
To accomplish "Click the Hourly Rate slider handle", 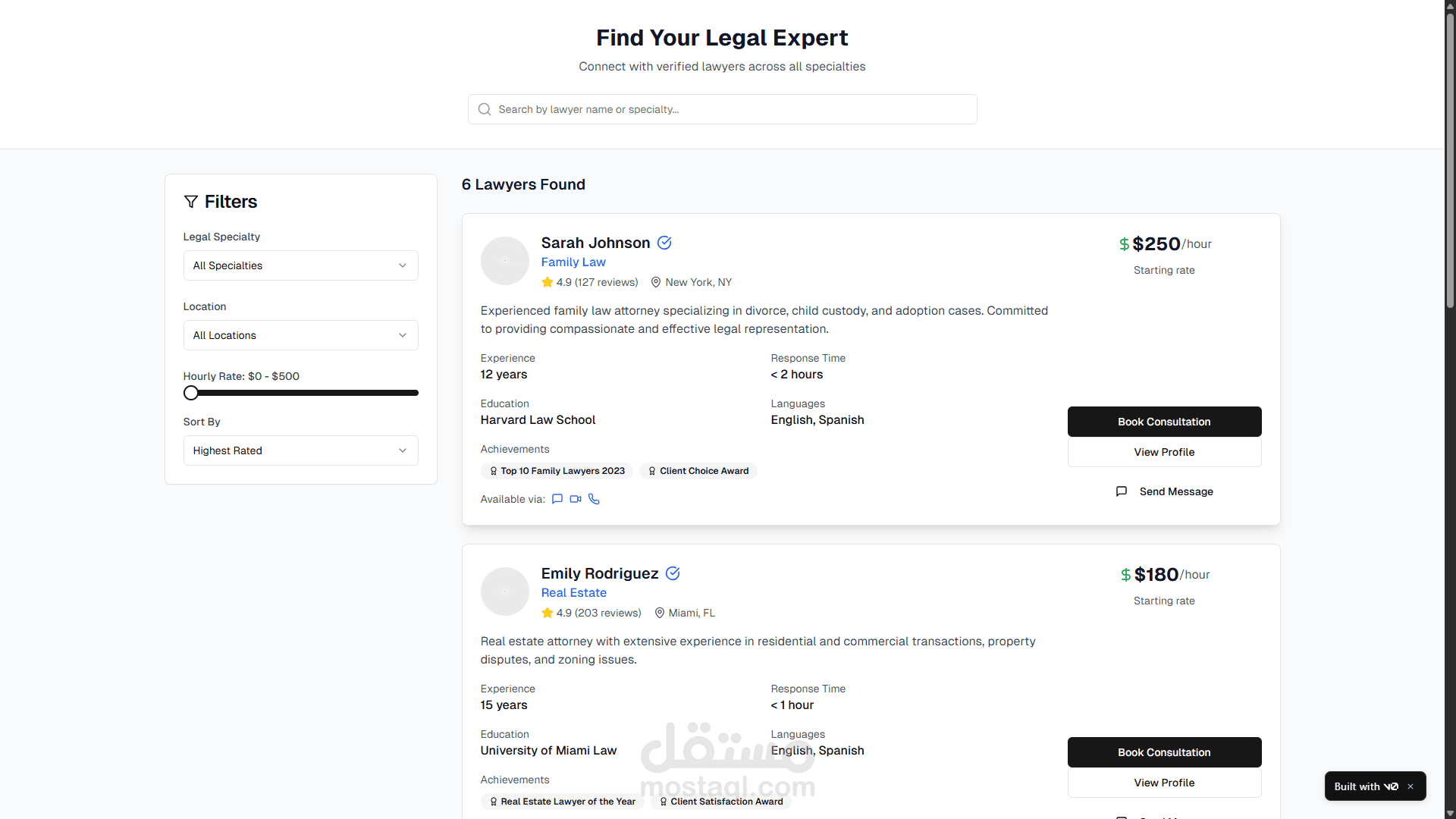I will 191,393.
